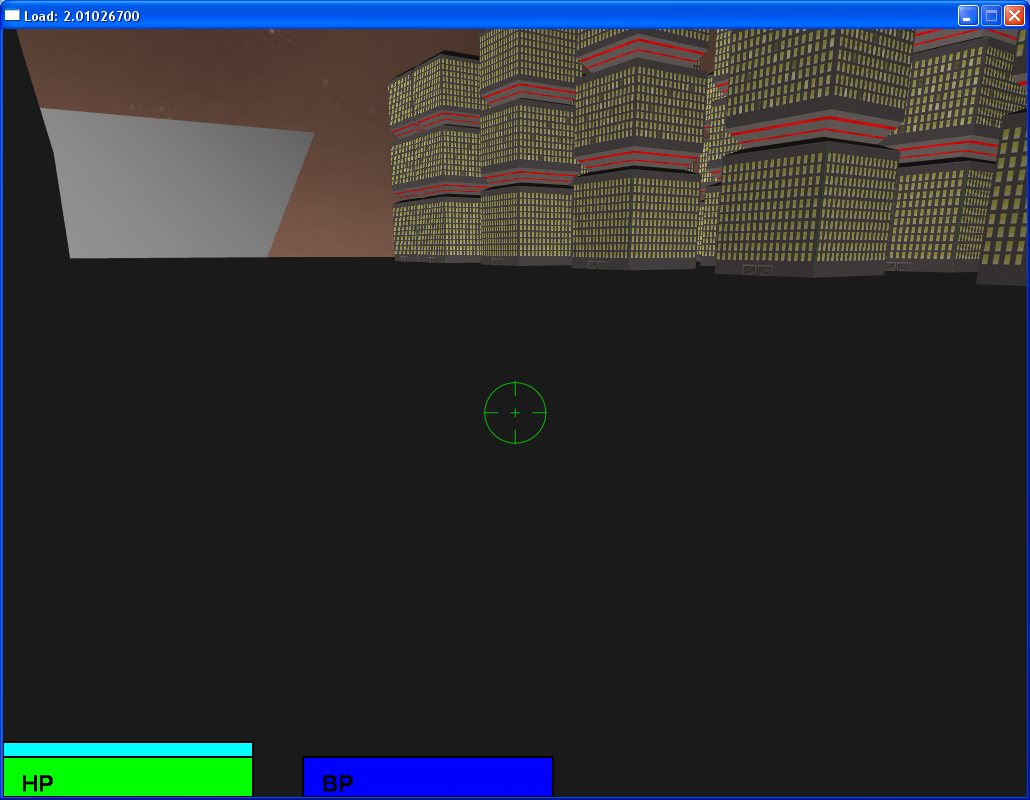Close the game window
This screenshot has height=800, width=1030.
pyautogui.click(x=1014, y=16)
